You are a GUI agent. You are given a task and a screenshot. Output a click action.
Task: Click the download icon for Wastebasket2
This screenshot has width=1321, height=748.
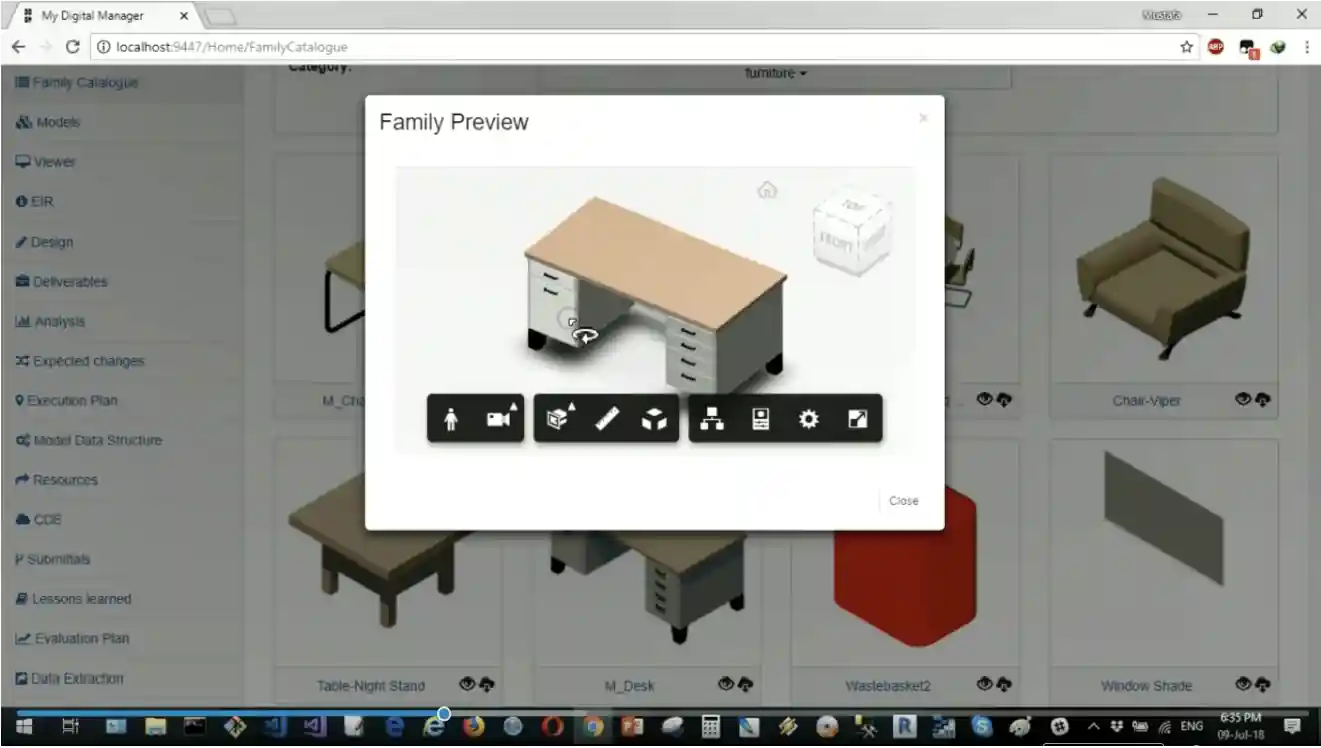click(1002, 684)
